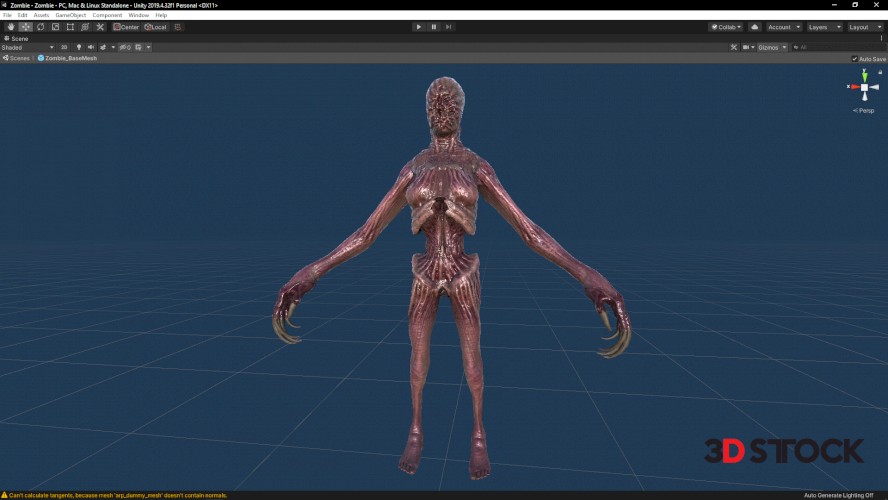This screenshot has height=500, width=888.
Task: Open the Edit menu
Action: [23, 15]
